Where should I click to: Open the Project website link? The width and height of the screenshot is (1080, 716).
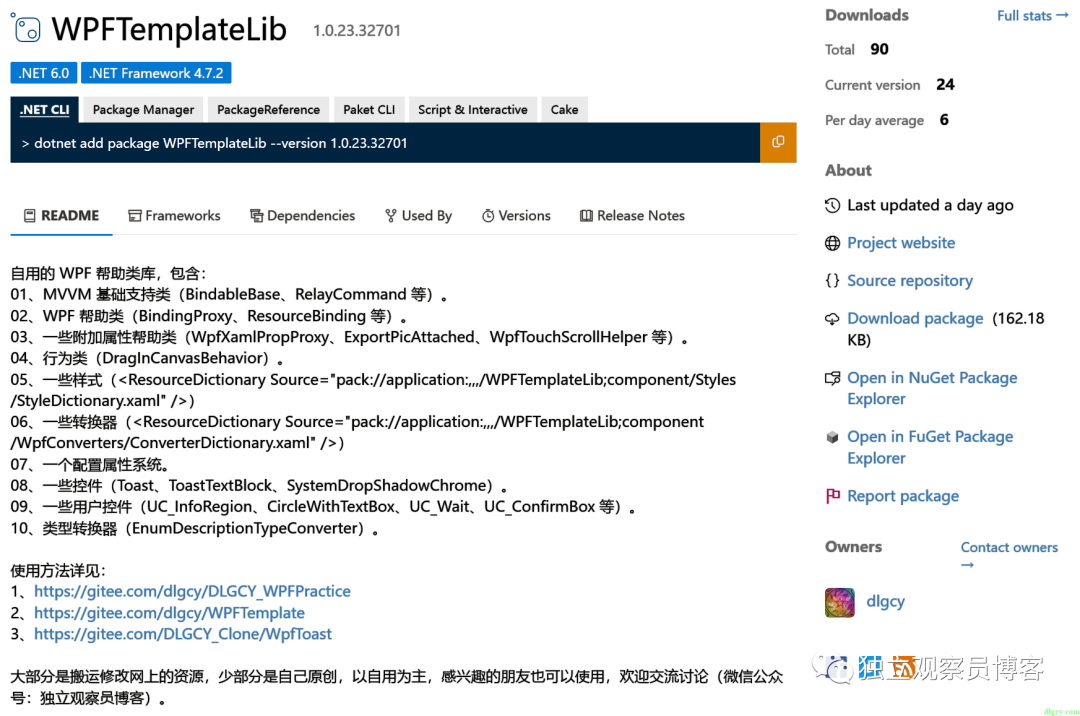point(901,243)
